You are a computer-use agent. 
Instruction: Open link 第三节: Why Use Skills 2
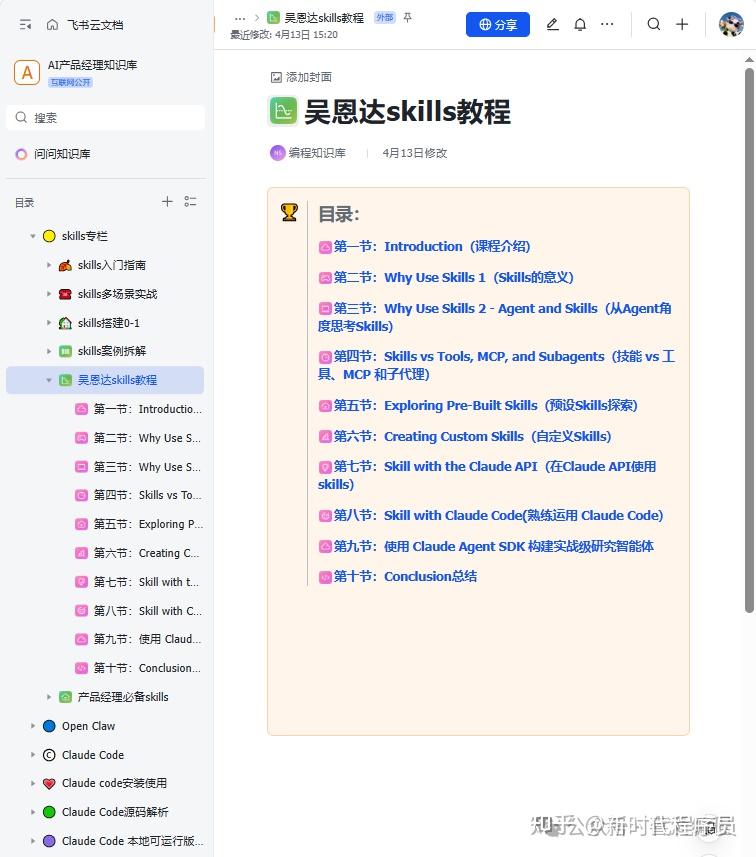click(x=495, y=317)
